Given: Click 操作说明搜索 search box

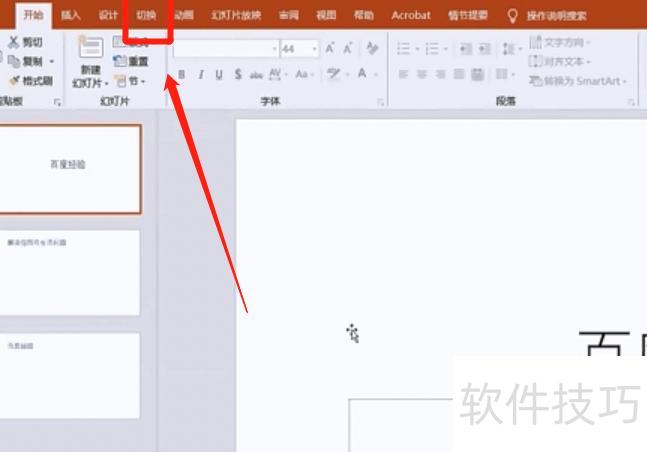Looking at the screenshot, I should point(556,16).
